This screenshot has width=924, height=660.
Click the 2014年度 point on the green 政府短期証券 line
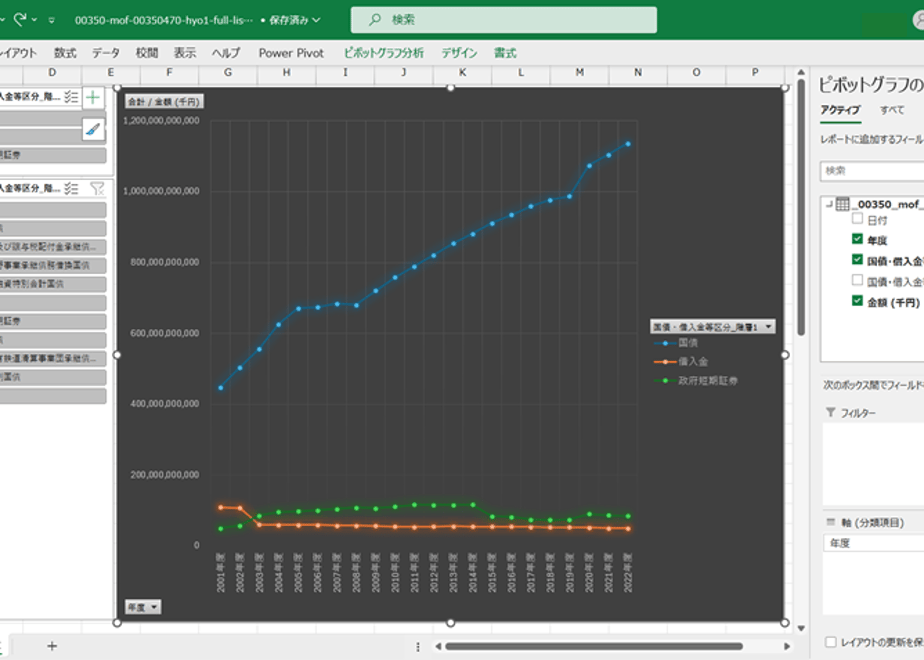click(473, 505)
